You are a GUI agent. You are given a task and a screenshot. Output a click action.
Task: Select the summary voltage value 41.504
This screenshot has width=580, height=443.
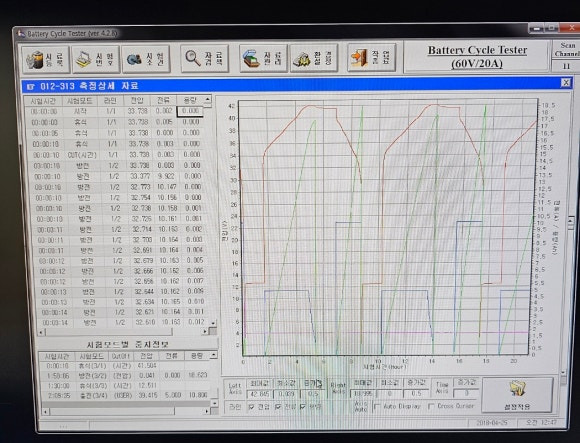(x=146, y=366)
